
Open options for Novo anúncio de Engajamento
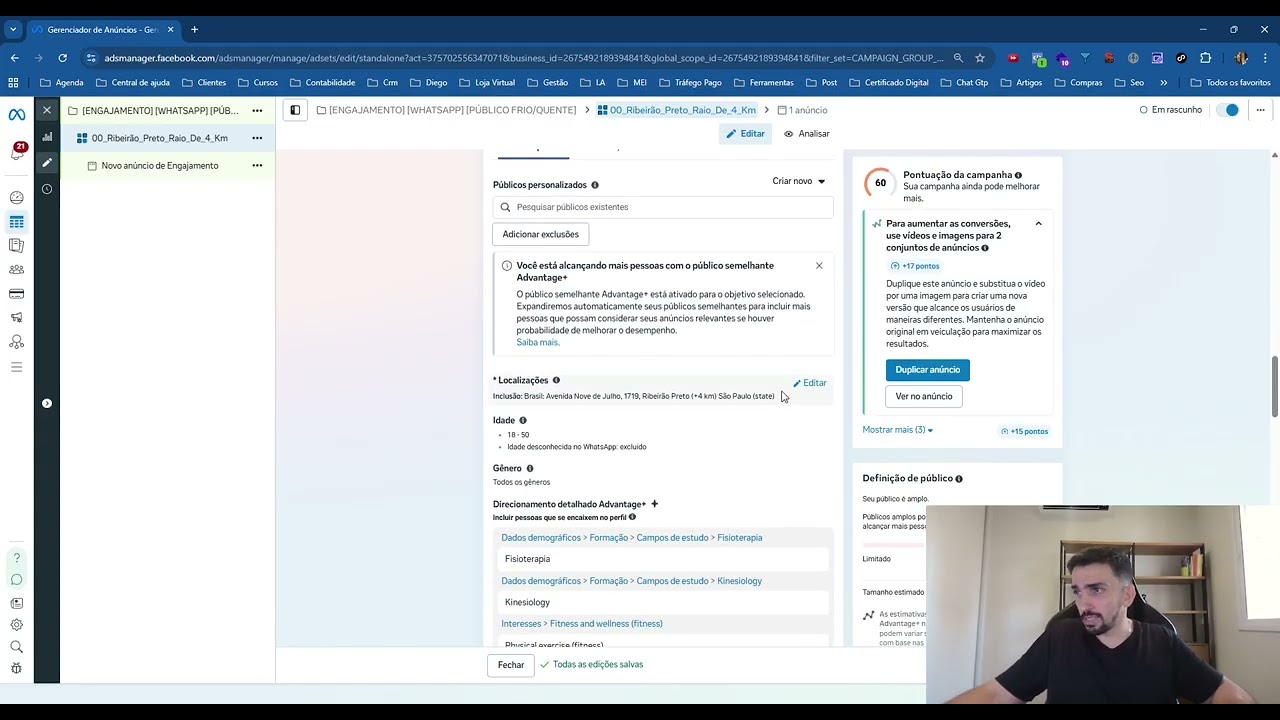[257, 165]
